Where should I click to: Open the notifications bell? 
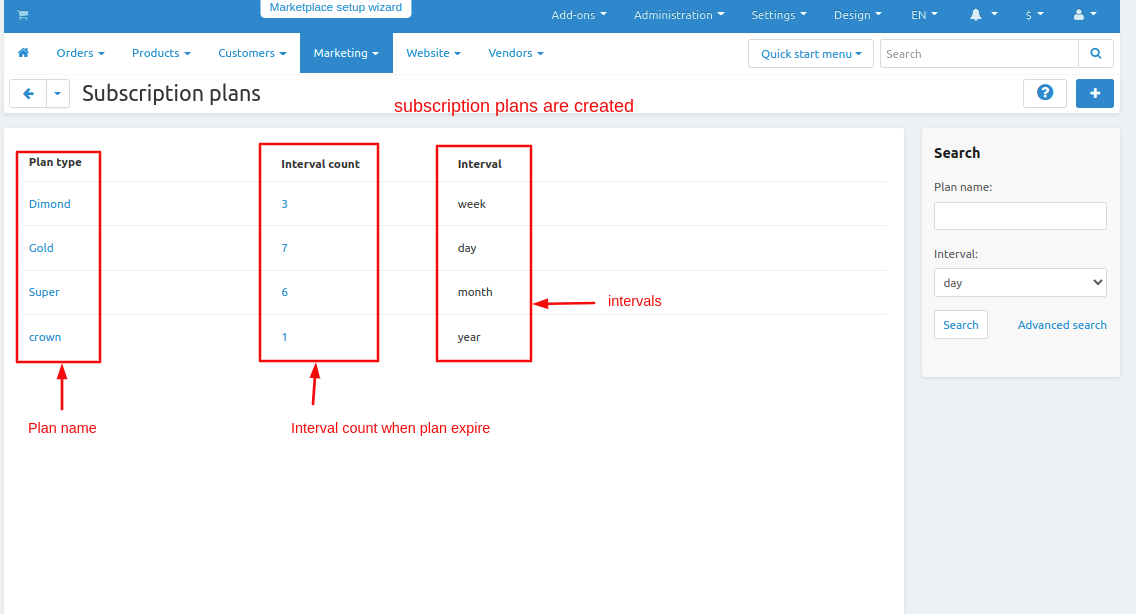[x=984, y=14]
